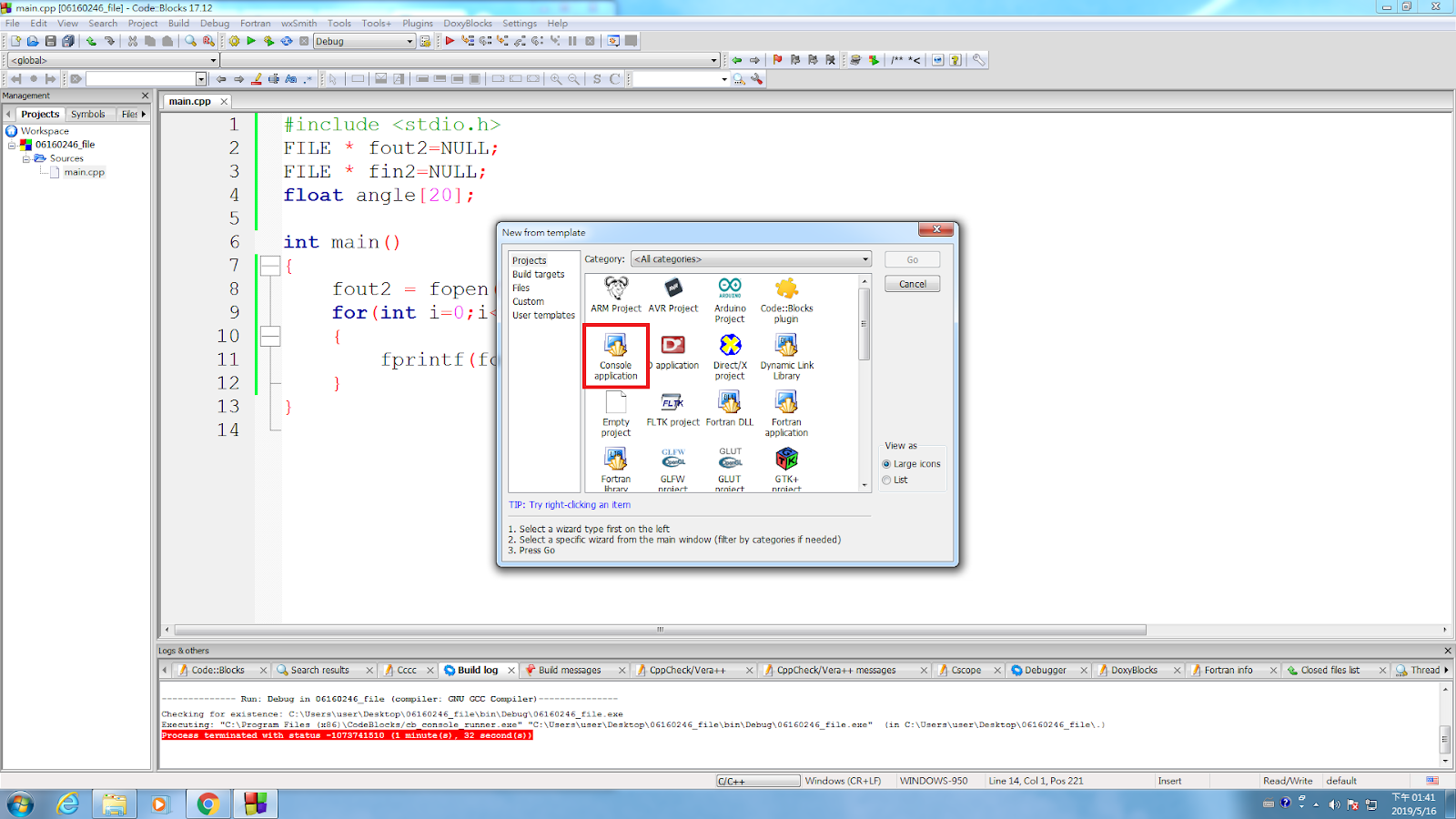Click the Toggle bookmark red flag icon

tap(777, 60)
